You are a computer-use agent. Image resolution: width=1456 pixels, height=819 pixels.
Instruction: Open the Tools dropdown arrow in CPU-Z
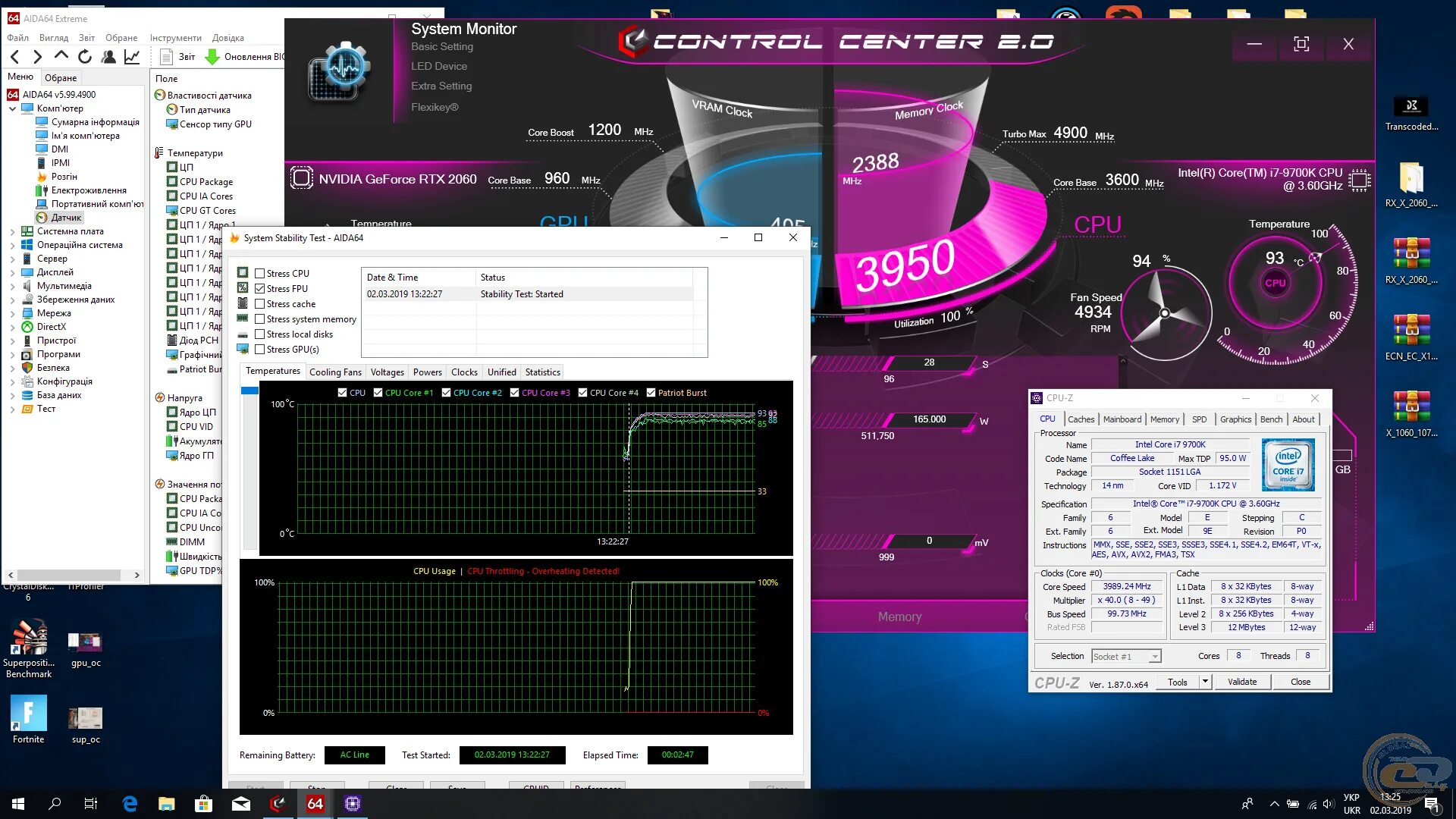(1205, 682)
